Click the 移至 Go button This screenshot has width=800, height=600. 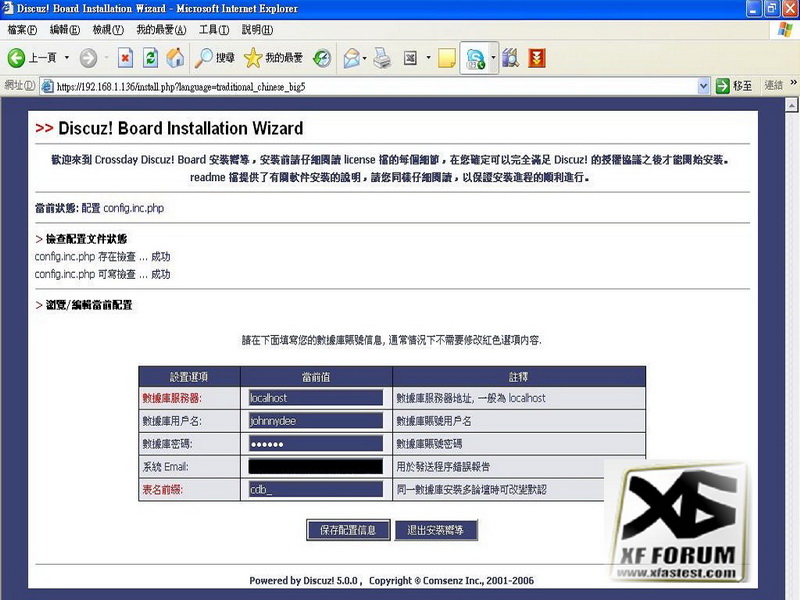click(x=734, y=86)
